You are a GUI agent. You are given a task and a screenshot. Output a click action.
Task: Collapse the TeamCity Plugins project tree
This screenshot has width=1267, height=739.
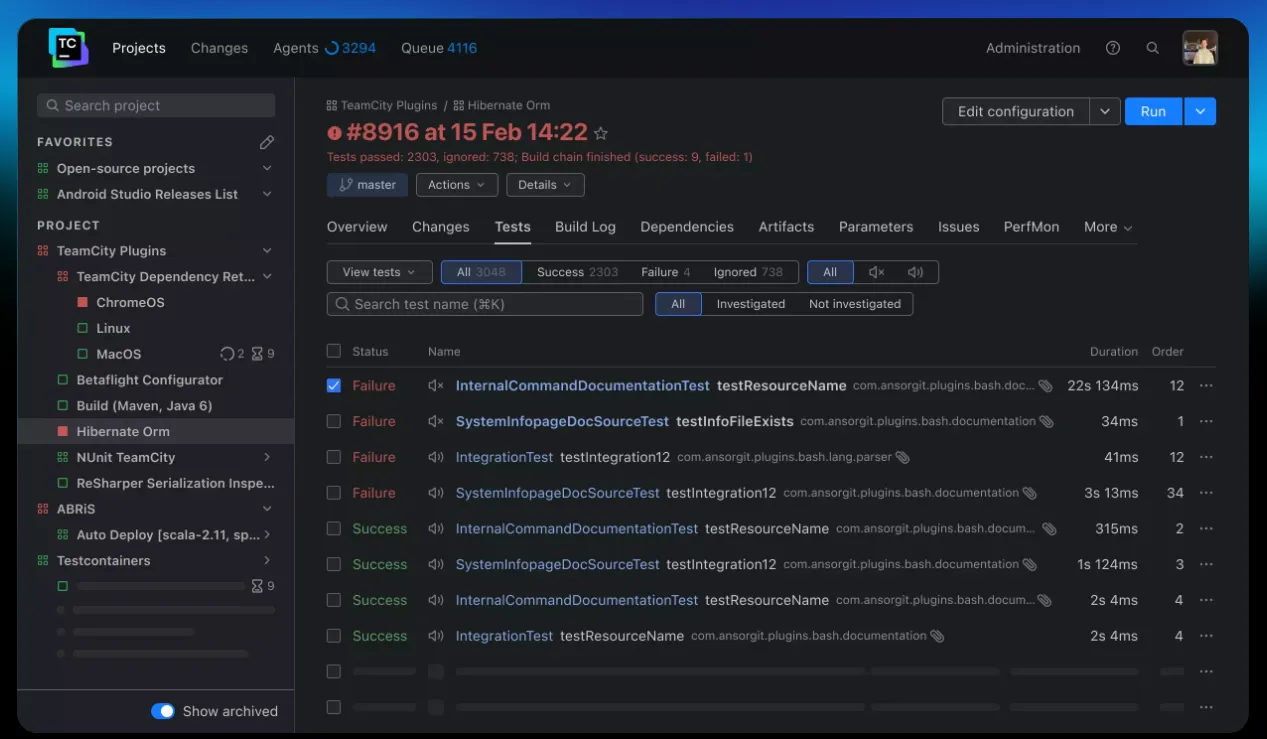(x=267, y=251)
